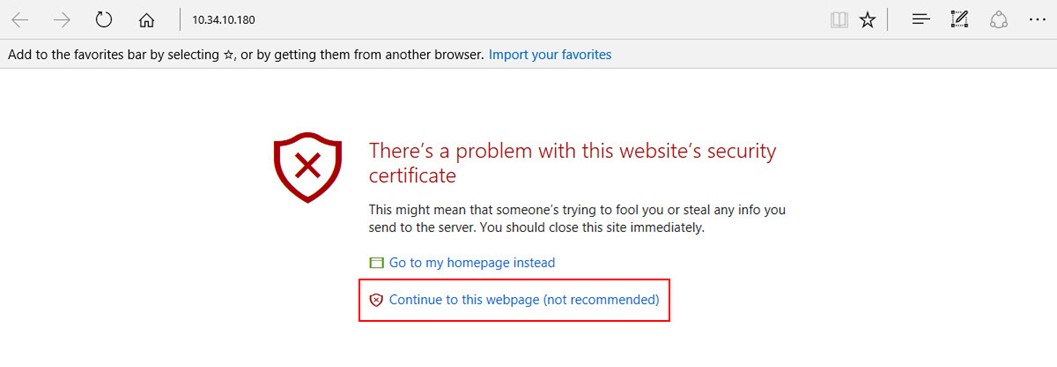
Task: Click the forward navigation arrow
Action: coord(62,20)
